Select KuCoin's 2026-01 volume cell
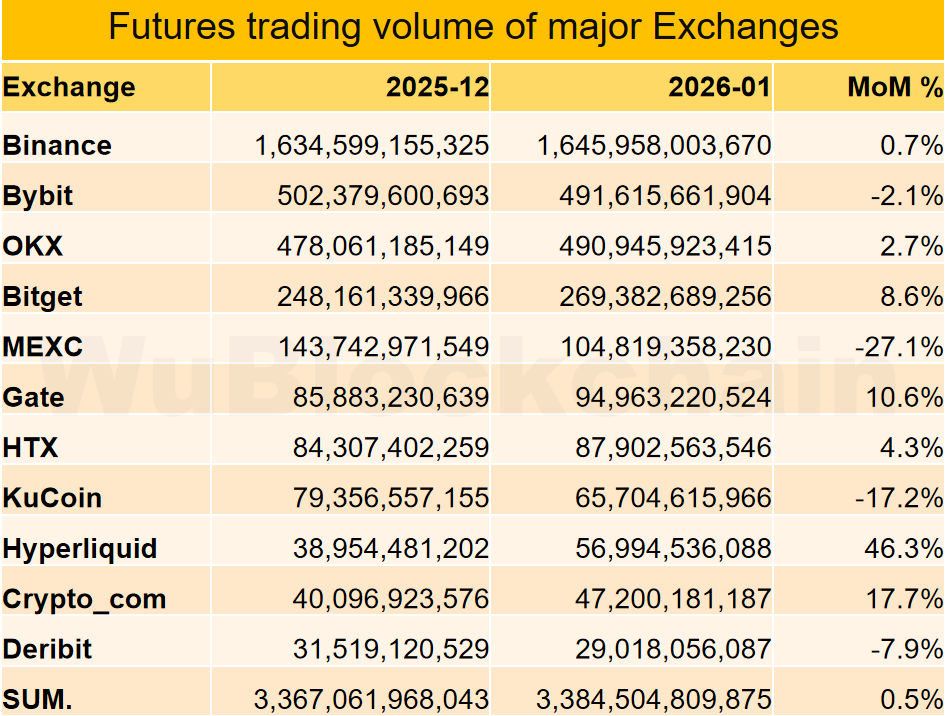 click(x=673, y=498)
